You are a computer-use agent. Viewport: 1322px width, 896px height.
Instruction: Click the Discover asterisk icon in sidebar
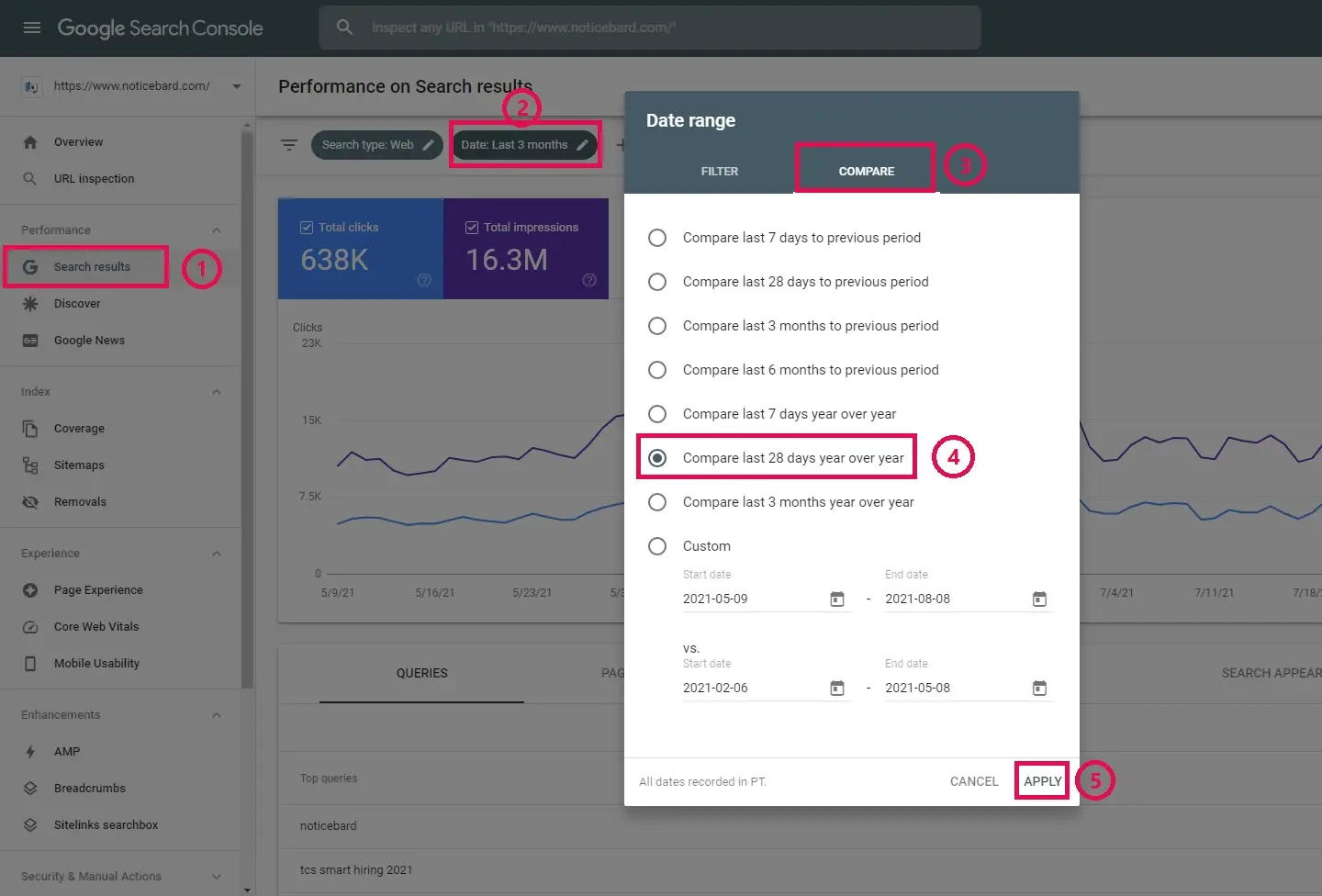tap(30, 304)
